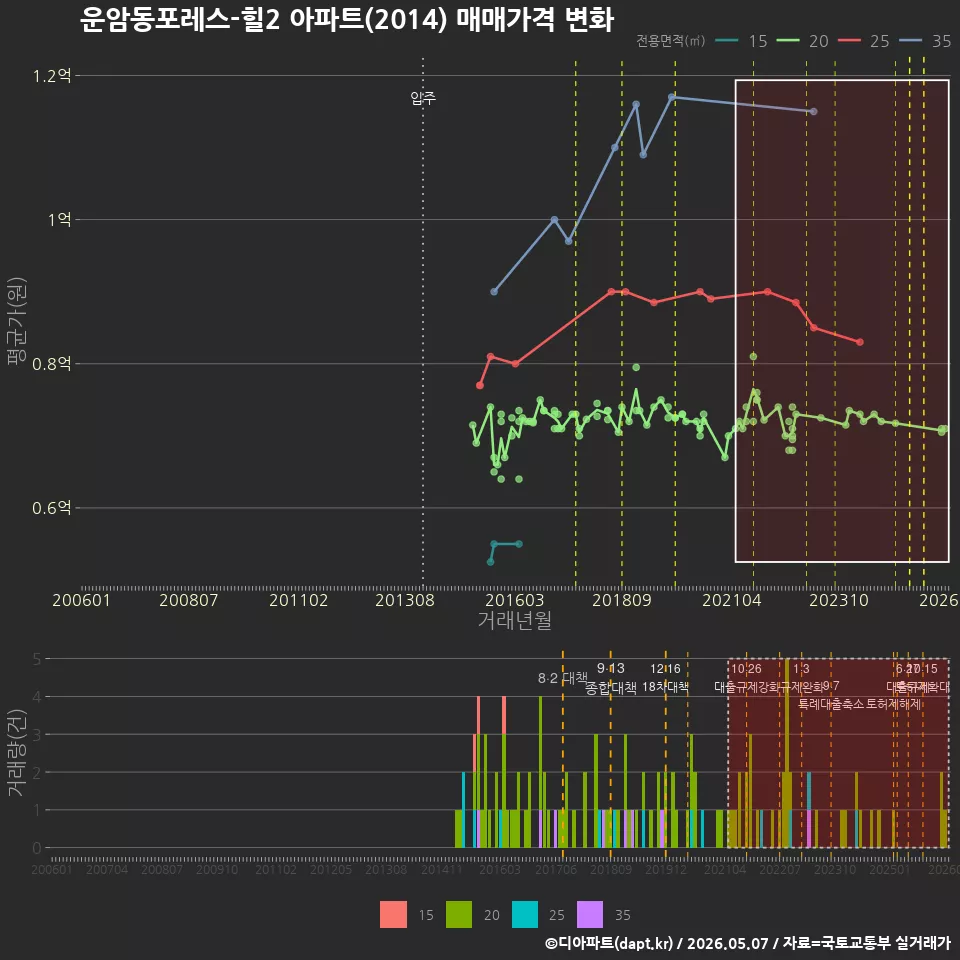The height and width of the screenshot is (960, 960).
Task: Click the 거래량(건) axis title
Action: (16, 752)
